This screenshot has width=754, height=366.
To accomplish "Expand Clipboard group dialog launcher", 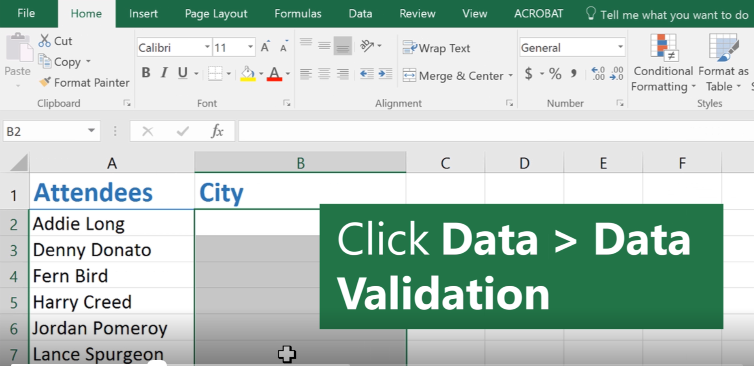I will click(x=127, y=103).
